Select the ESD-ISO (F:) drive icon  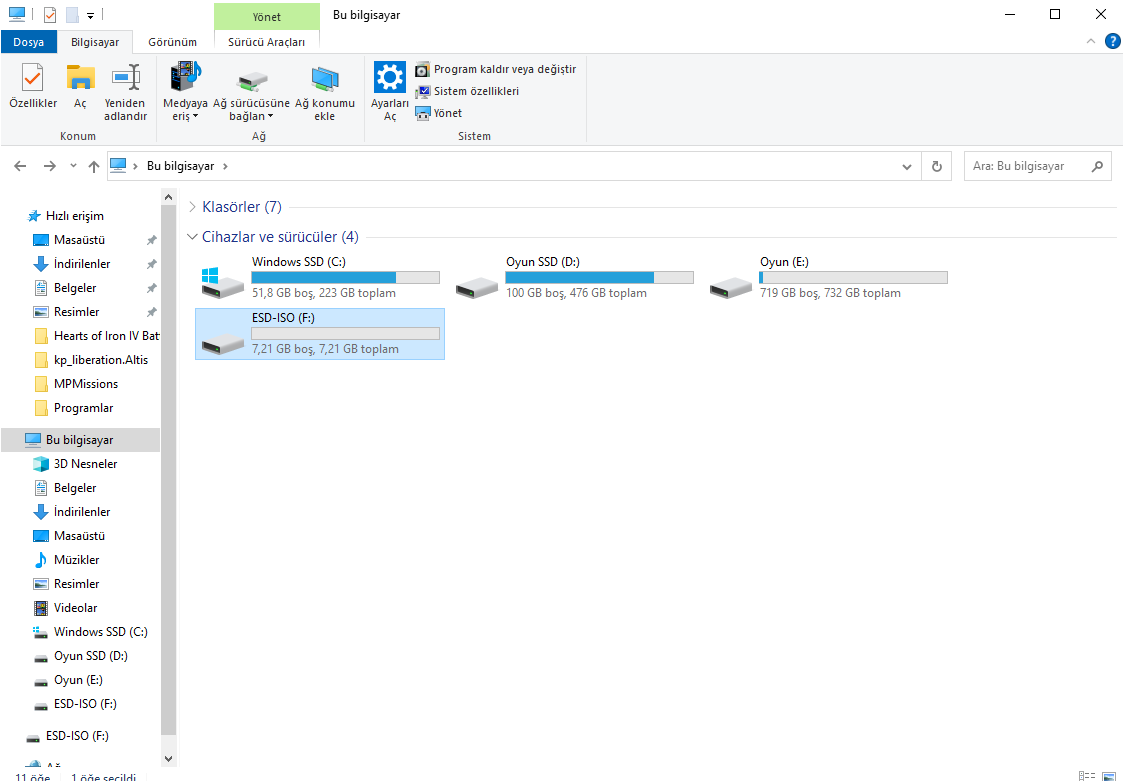click(222, 342)
